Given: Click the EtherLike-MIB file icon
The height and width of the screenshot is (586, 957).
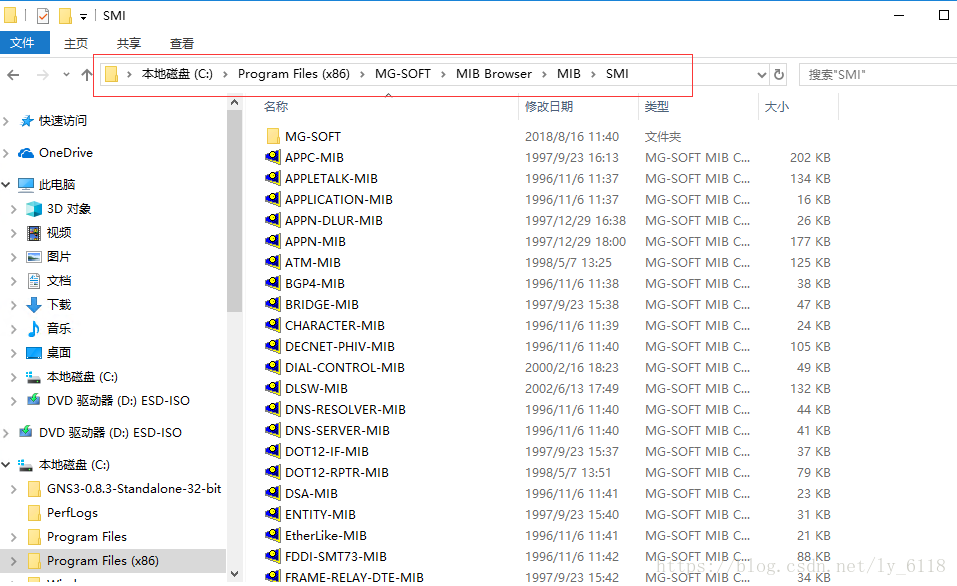Looking at the screenshot, I should click(273, 535).
